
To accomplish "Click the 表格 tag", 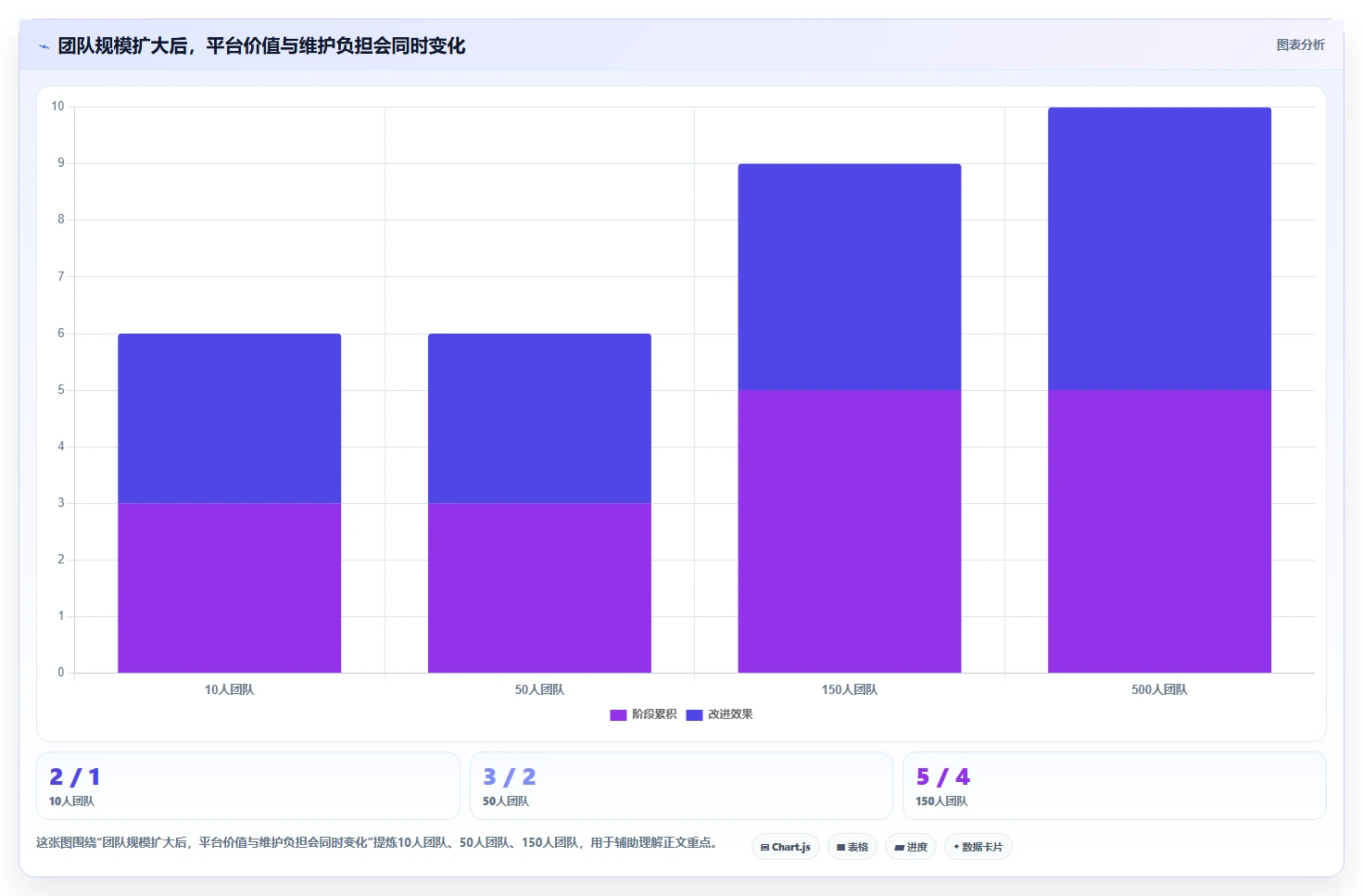I will point(852,847).
